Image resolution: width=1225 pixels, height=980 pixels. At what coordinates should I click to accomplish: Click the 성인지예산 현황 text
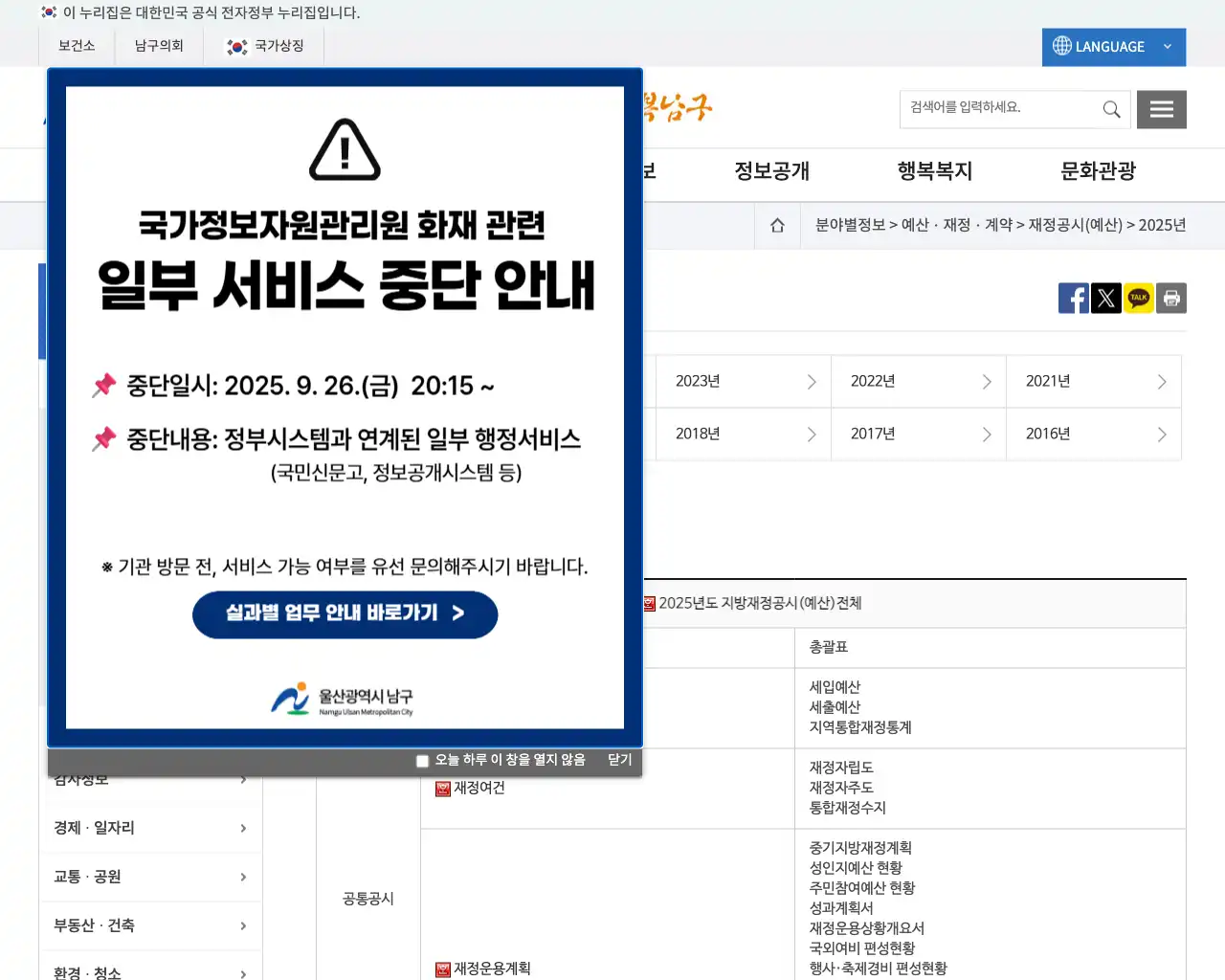tap(856, 868)
